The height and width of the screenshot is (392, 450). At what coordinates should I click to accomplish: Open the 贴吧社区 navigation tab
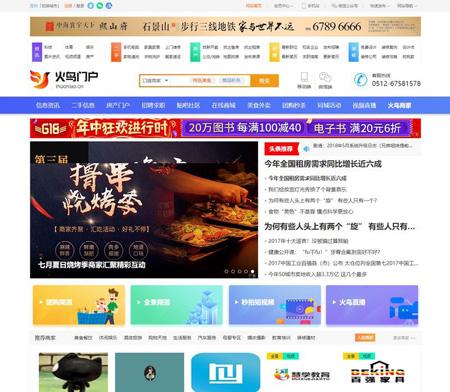188,105
